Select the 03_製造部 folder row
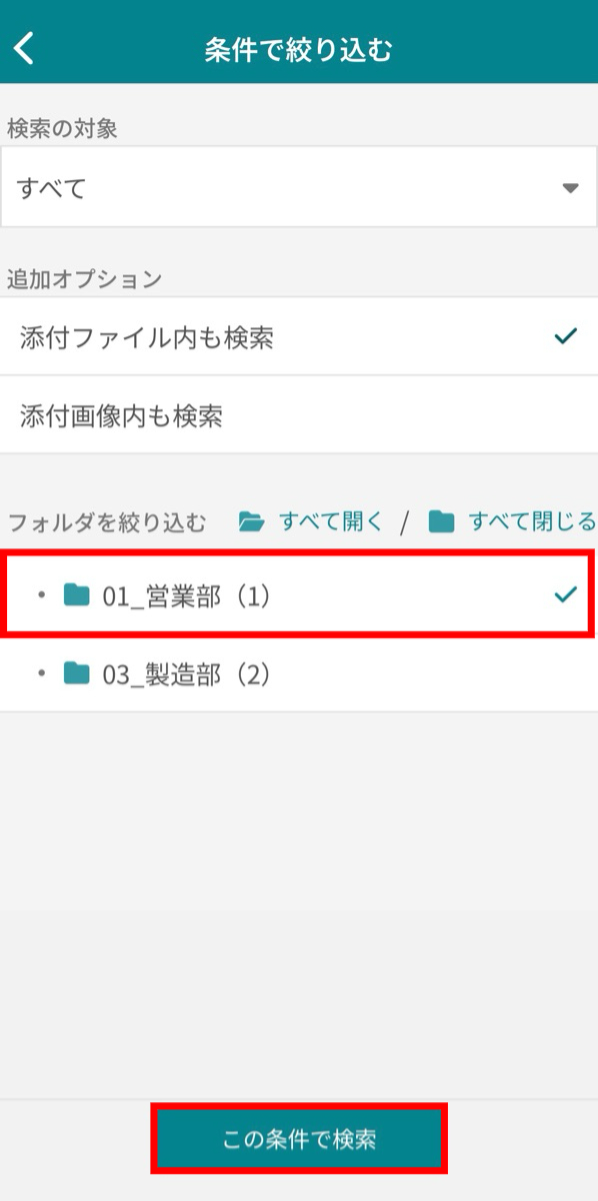The width and height of the screenshot is (598, 1201). coord(299,675)
